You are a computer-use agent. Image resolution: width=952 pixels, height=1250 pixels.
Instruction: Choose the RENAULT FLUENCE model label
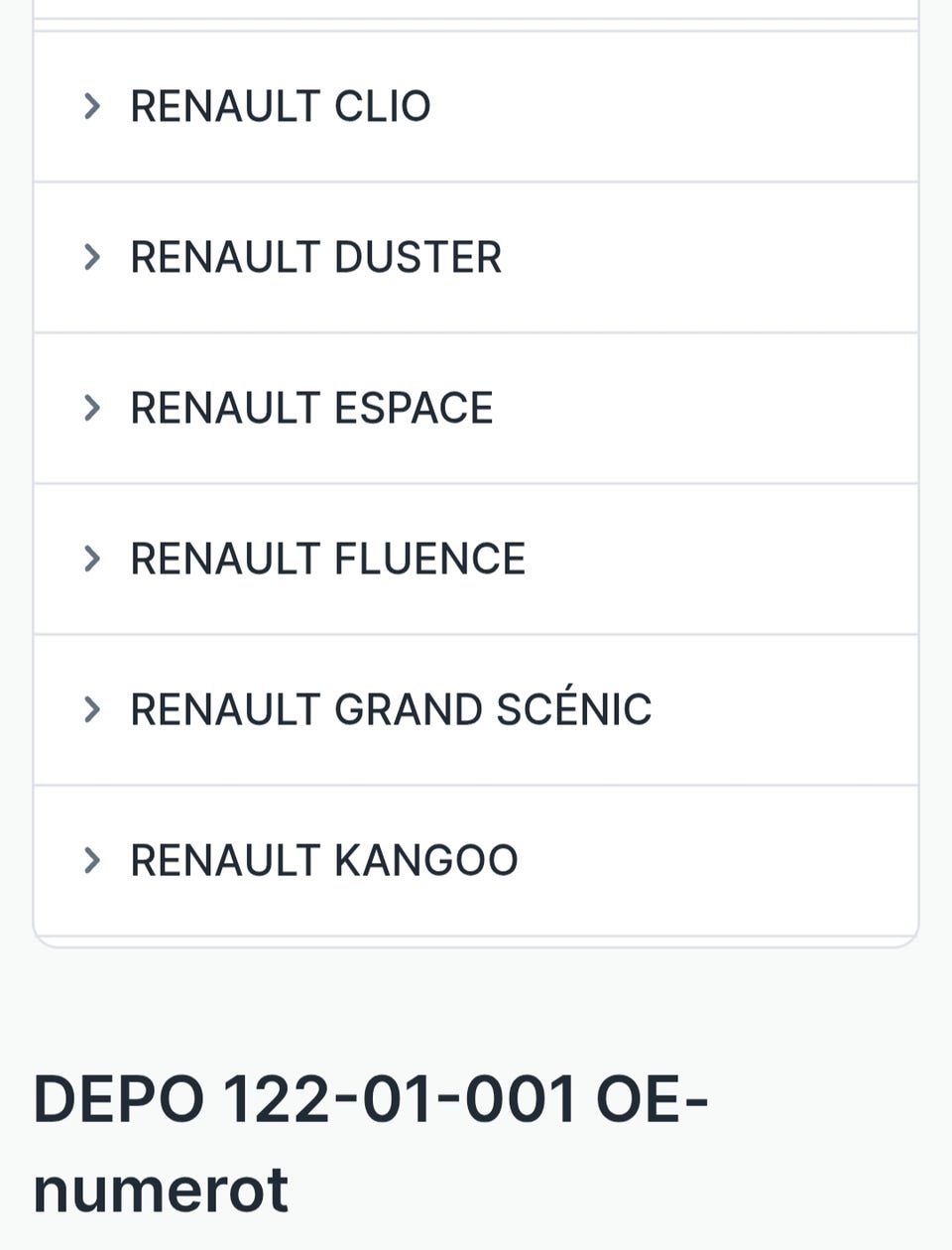coord(327,559)
